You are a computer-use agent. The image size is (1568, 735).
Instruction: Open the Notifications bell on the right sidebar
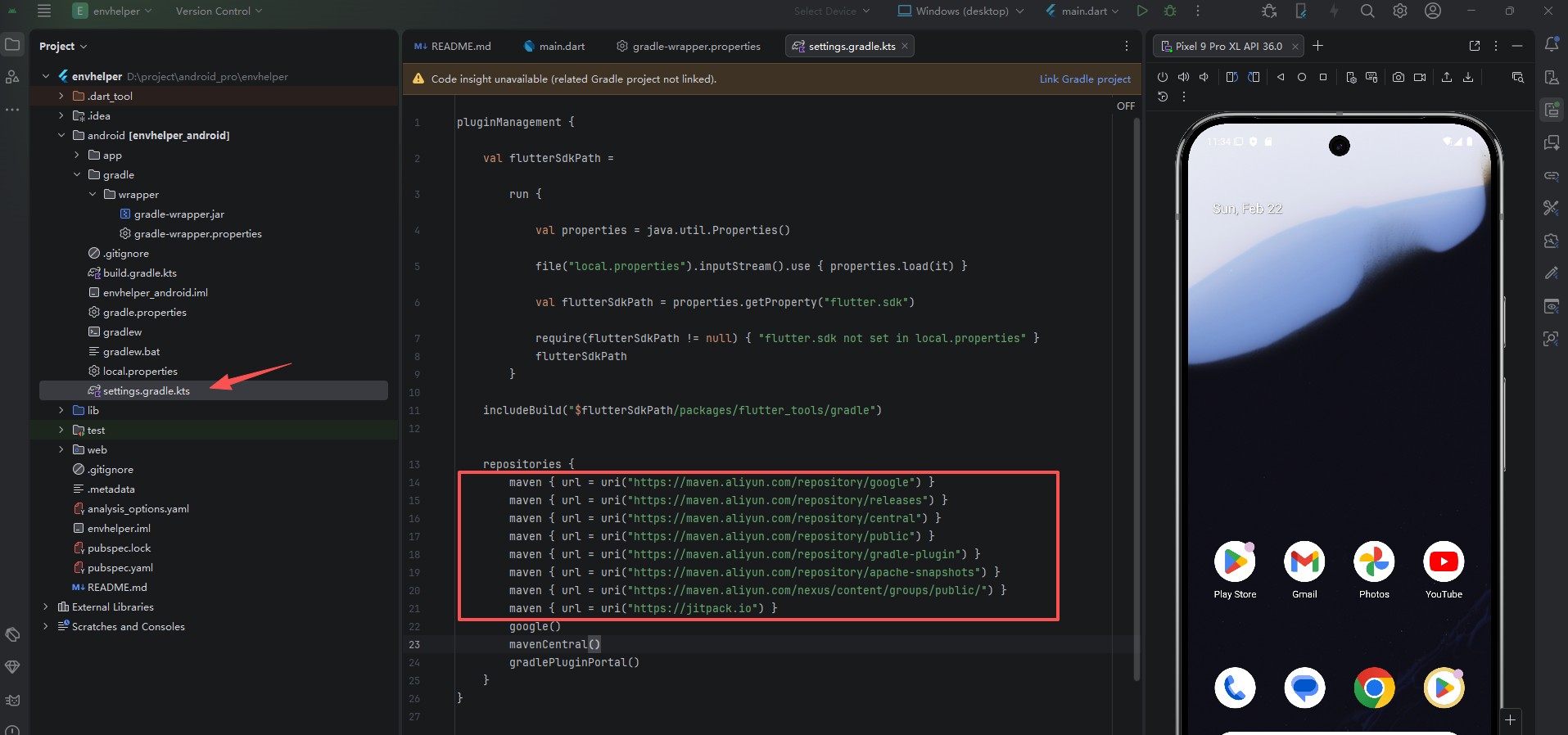tap(1552, 44)
